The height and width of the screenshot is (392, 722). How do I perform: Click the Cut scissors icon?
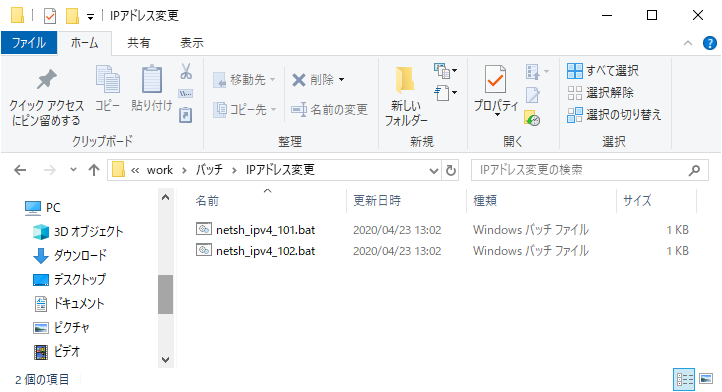186,71
